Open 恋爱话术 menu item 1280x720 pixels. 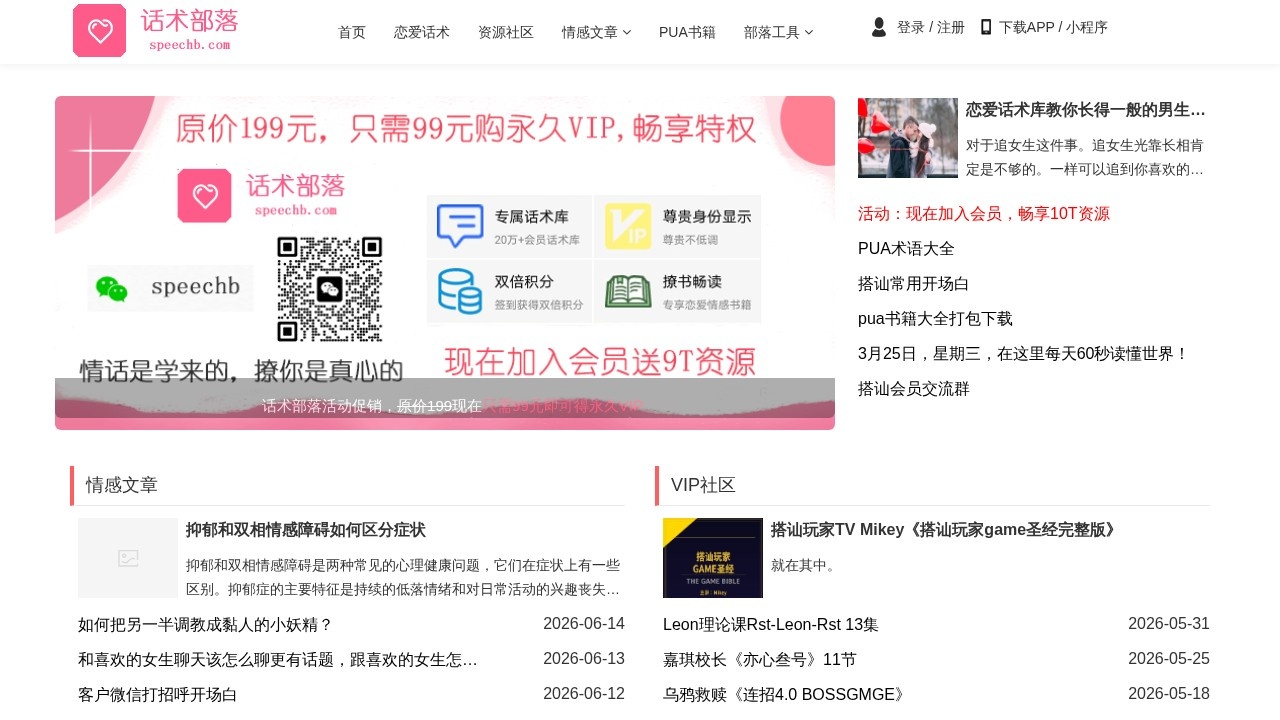point(422,32)
